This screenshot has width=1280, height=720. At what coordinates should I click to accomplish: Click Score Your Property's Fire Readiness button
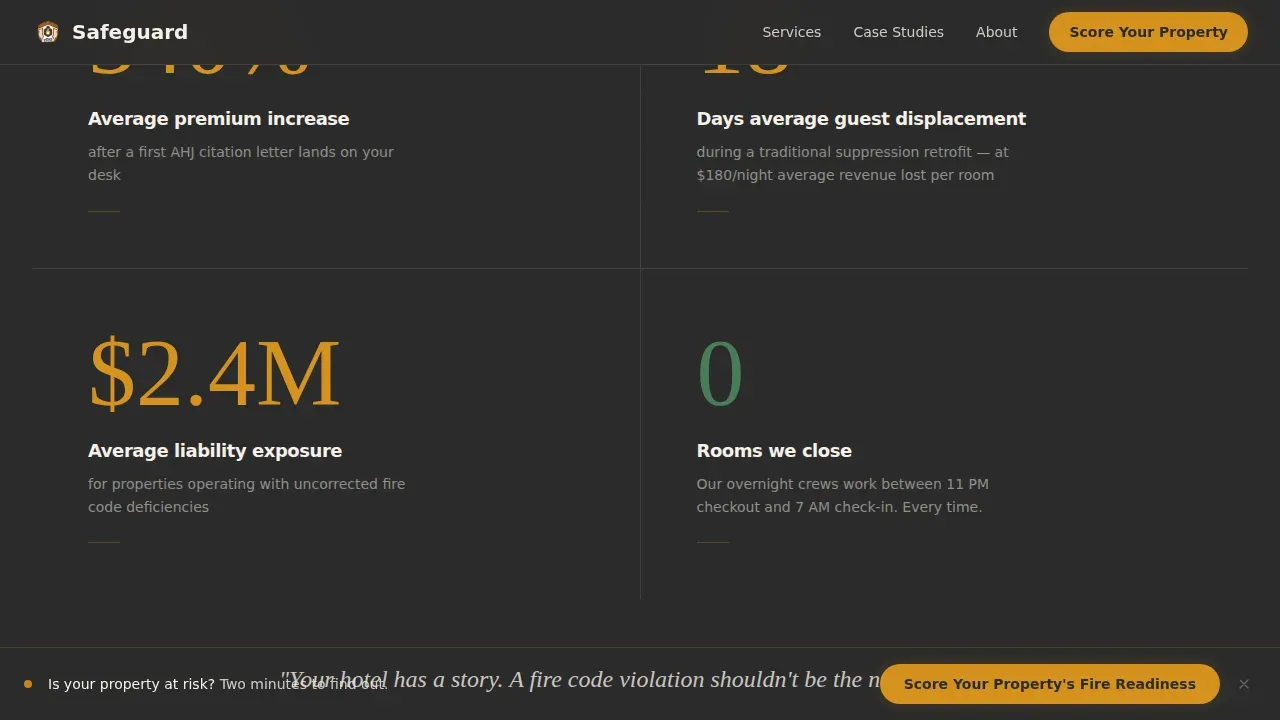[1049, 684]
